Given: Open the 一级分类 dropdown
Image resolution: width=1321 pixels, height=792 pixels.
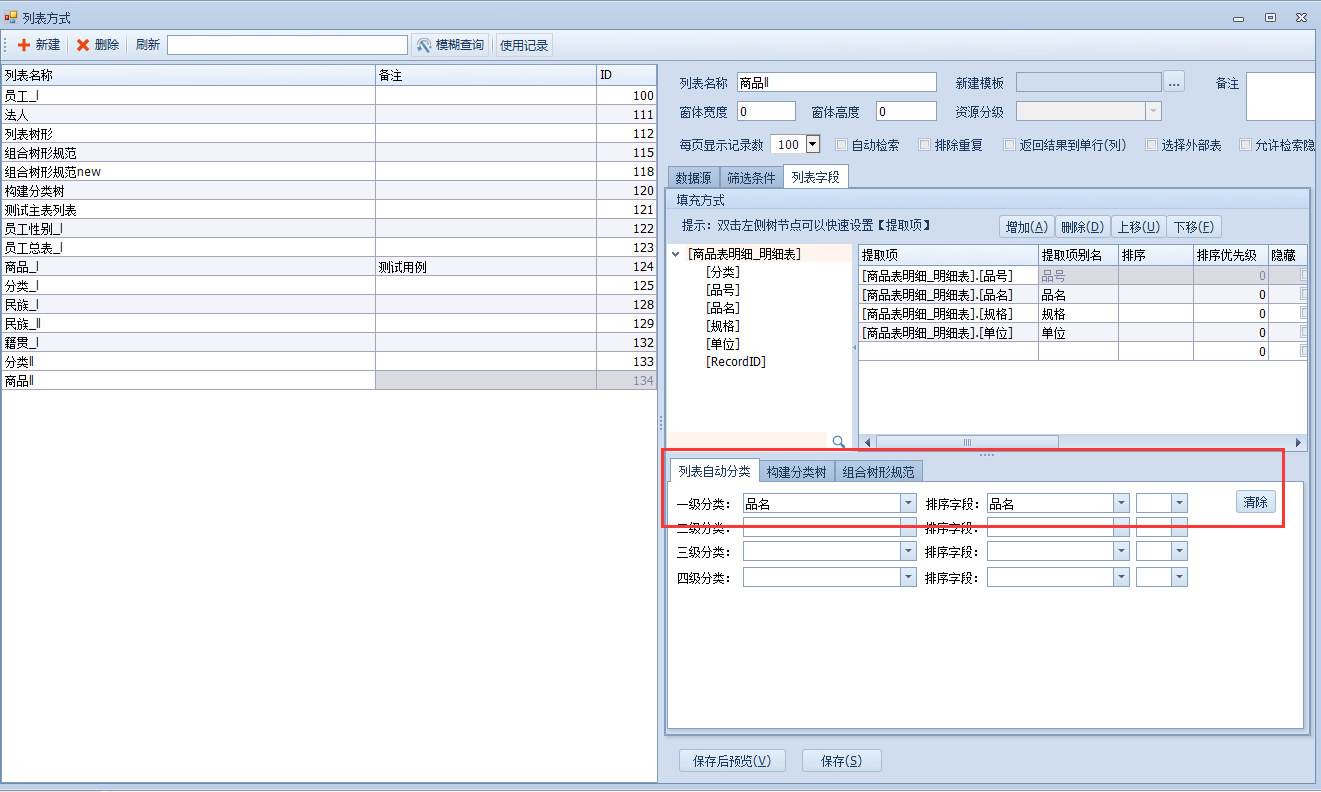Looking at the screenshot, I should 908,504.
